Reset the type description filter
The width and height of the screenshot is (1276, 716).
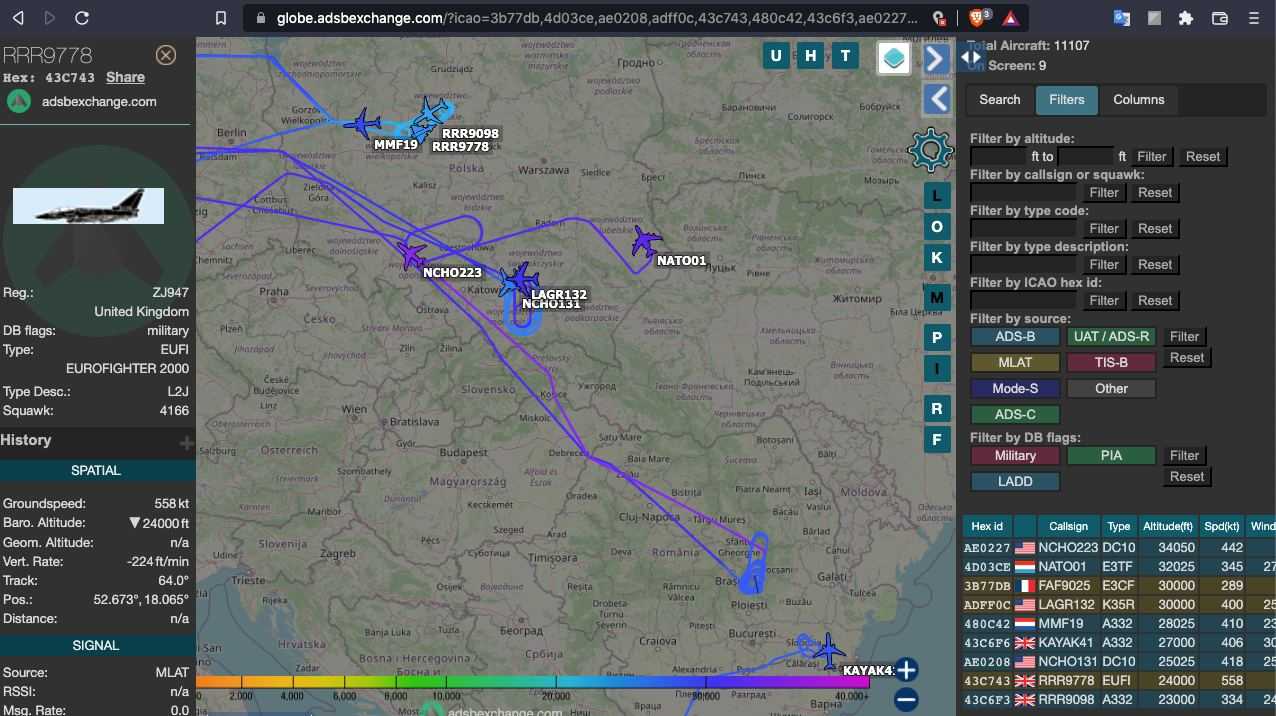point(1155,264)
